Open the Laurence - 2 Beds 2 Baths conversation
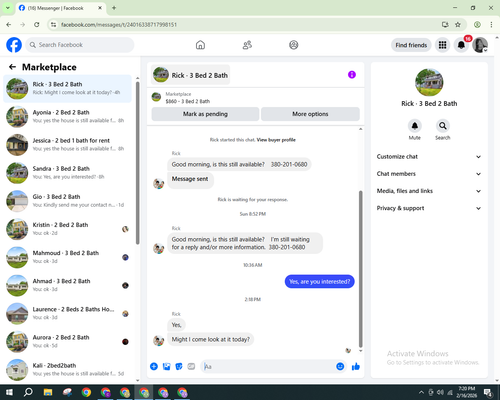The height and width of the screenshot is (400, 500). (67, 314)
